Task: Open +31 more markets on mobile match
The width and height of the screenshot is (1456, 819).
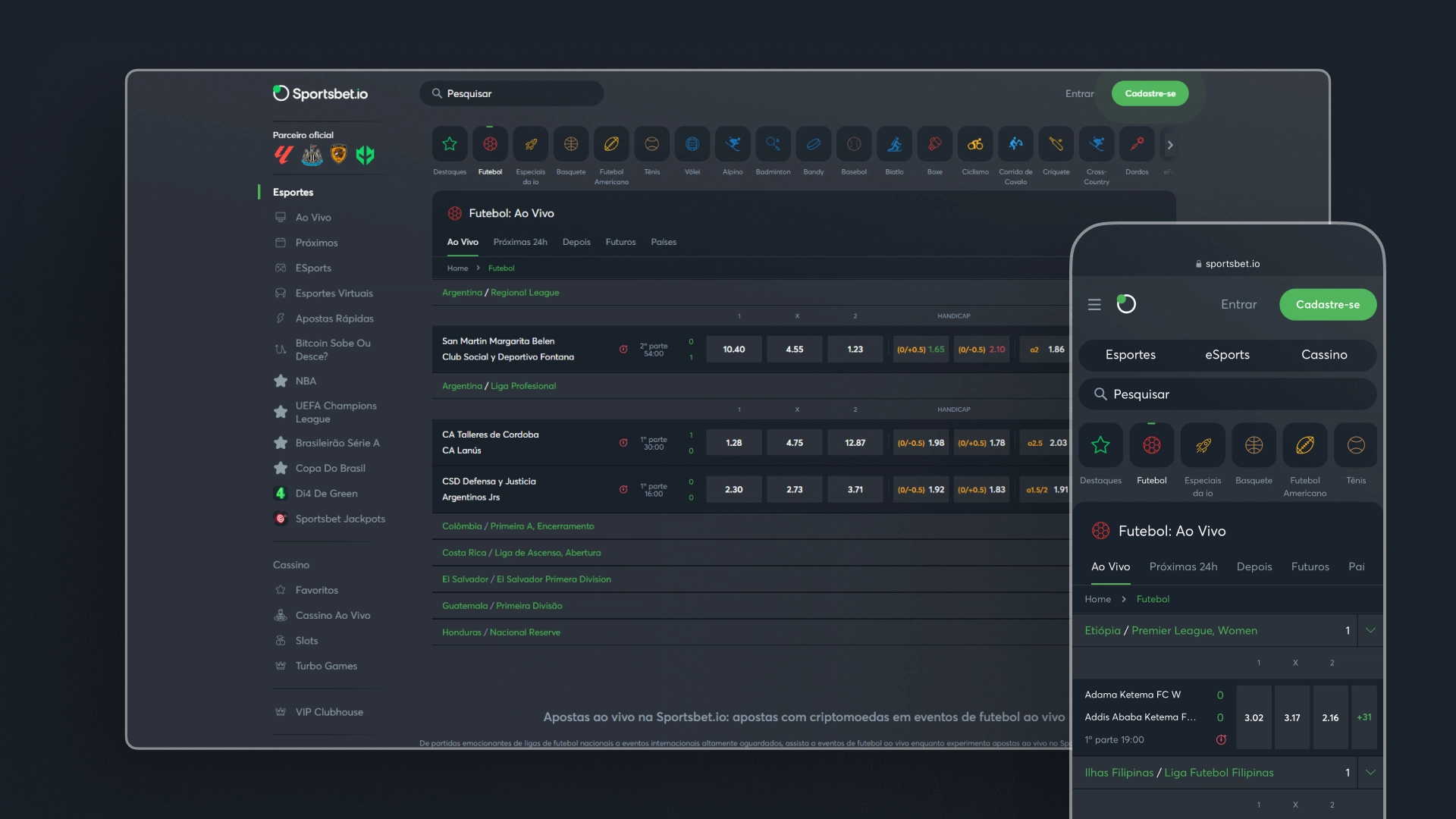Action: click(1364, 717)
